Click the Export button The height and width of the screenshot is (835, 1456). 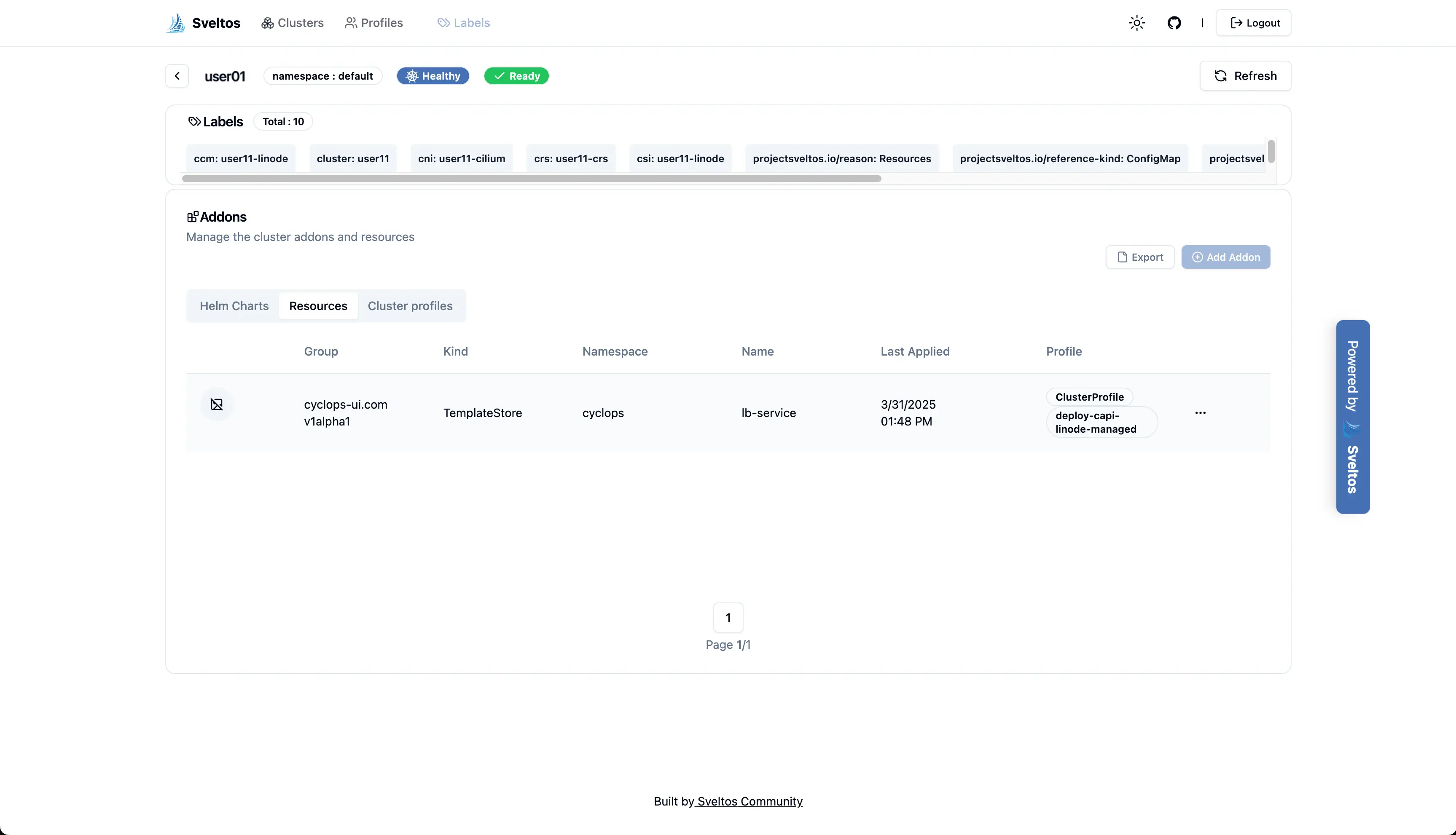(x=1140, y=257)
